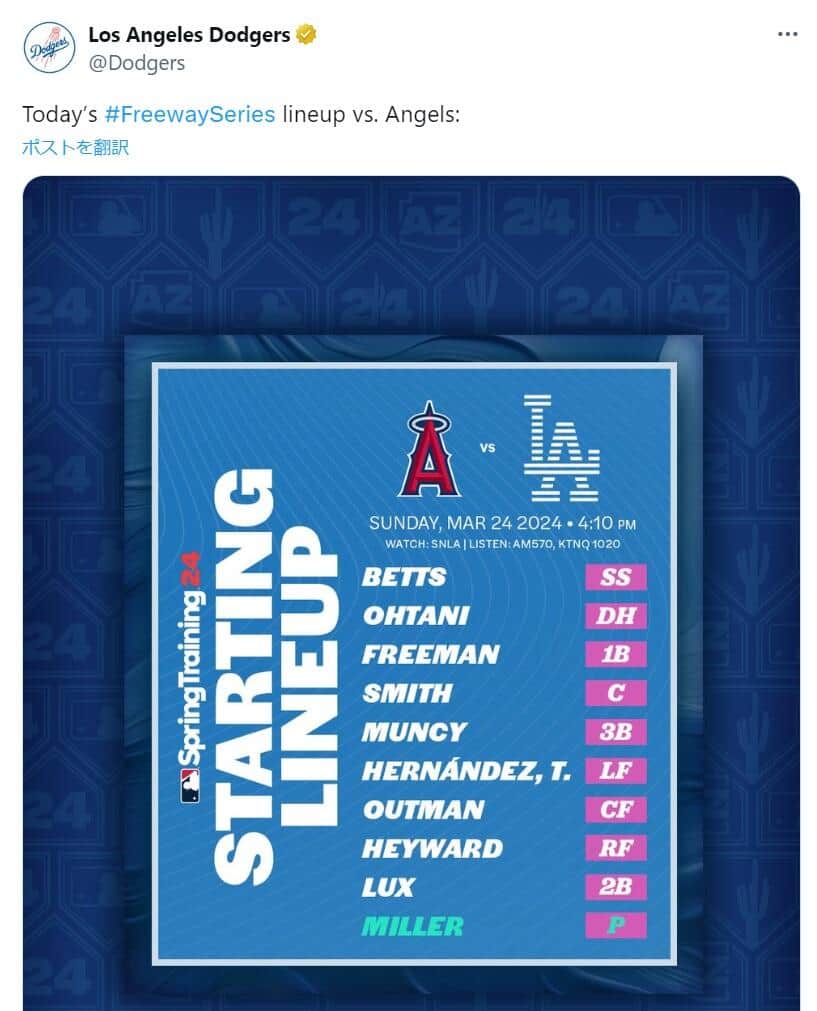Image resolution: width=817 pixels, height=1011 pixels.
Task: Click the BETTS name in the lineup
Action: 403,577
